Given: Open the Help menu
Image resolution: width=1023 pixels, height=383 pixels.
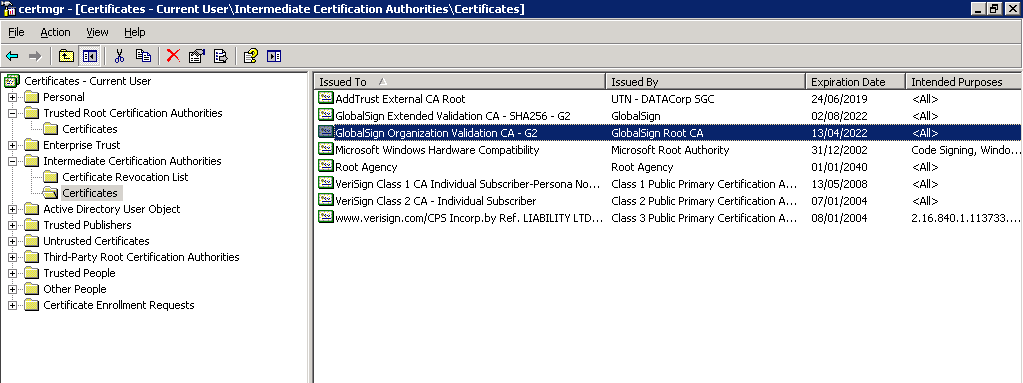Looking at the screenshot, I should point(134,32).
